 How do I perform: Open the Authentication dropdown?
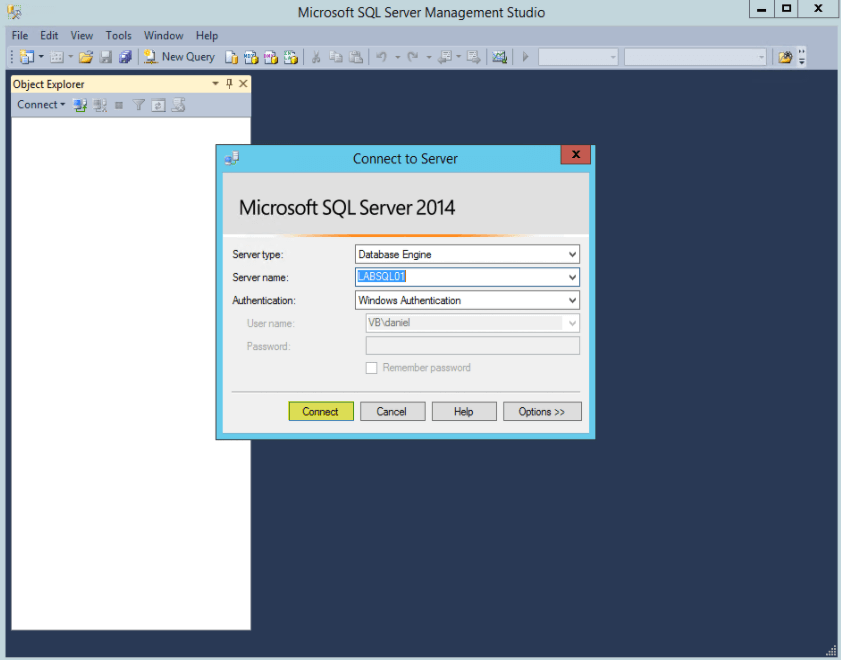pos(573,300)
